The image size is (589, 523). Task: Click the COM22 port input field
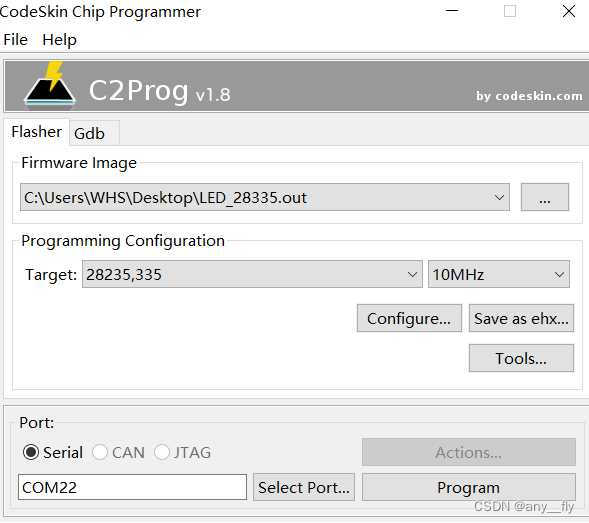point(133,487)
